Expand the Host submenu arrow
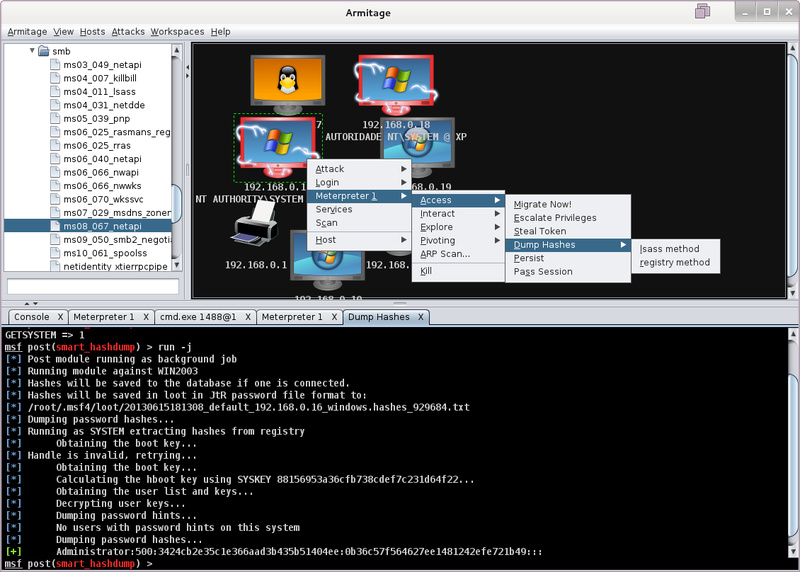The image size is (800, 572). coord(404,239)
